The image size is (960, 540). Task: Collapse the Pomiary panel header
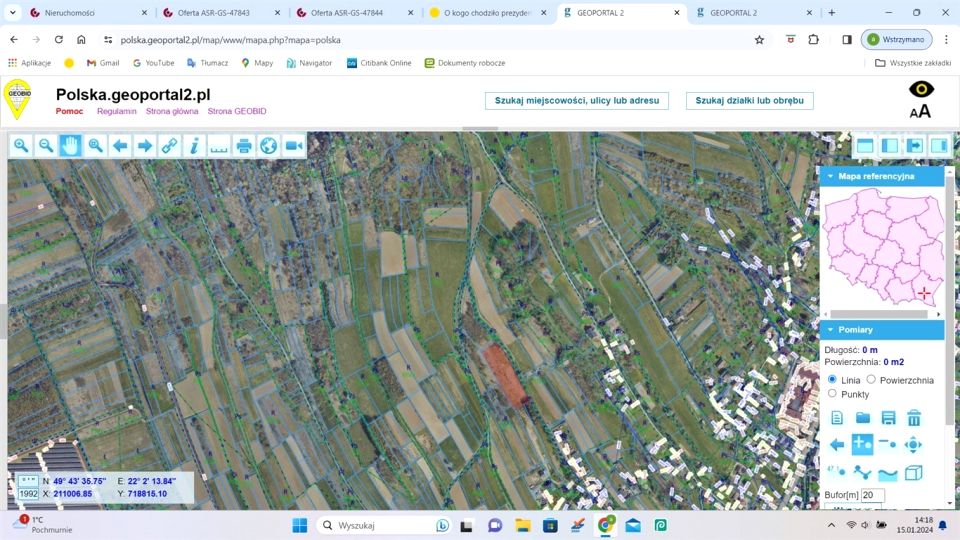point(830,330)
